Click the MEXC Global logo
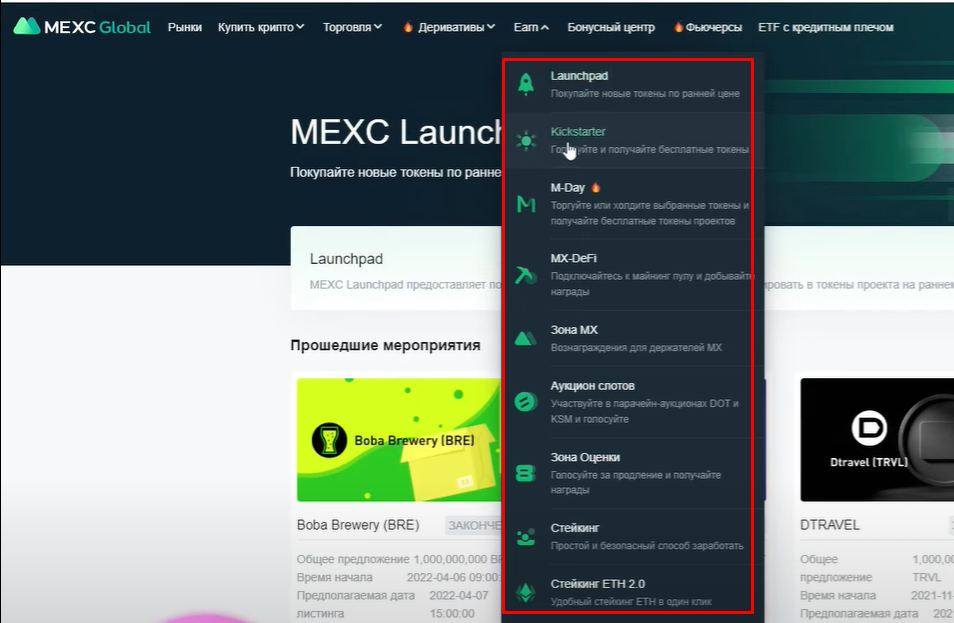Viewport: 954px width, 623px height. [82, 27]
